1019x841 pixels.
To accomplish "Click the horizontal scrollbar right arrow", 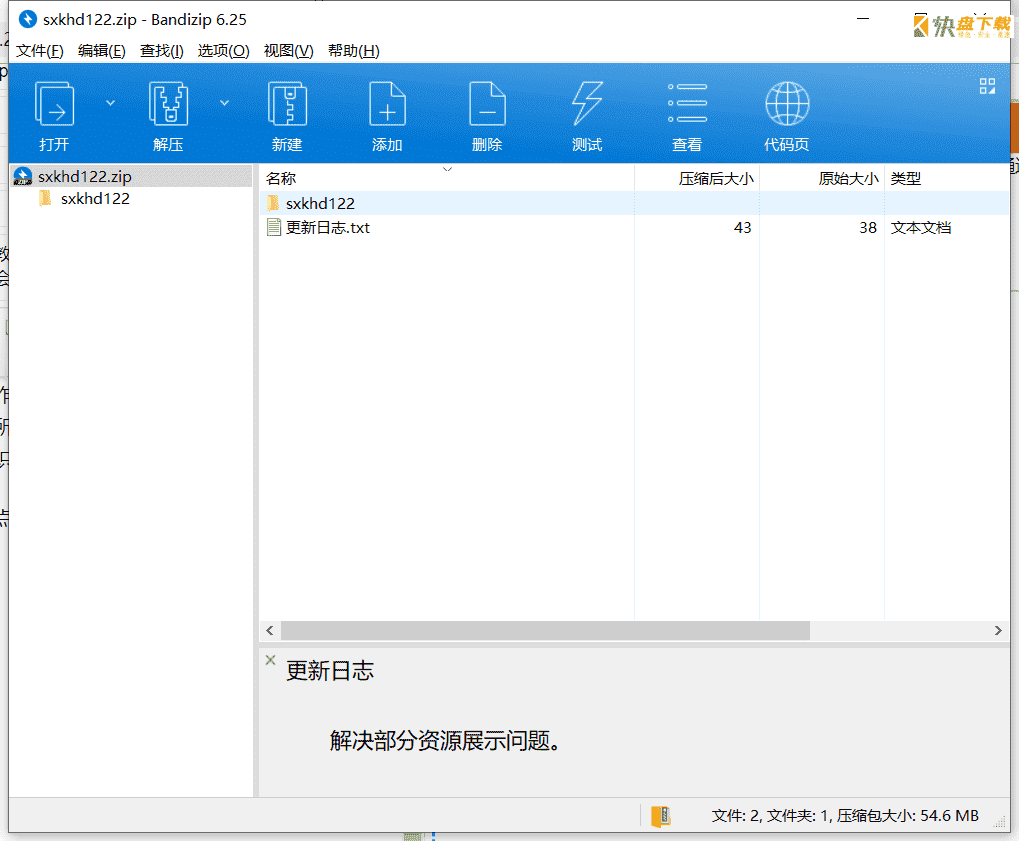I will 998,630.
